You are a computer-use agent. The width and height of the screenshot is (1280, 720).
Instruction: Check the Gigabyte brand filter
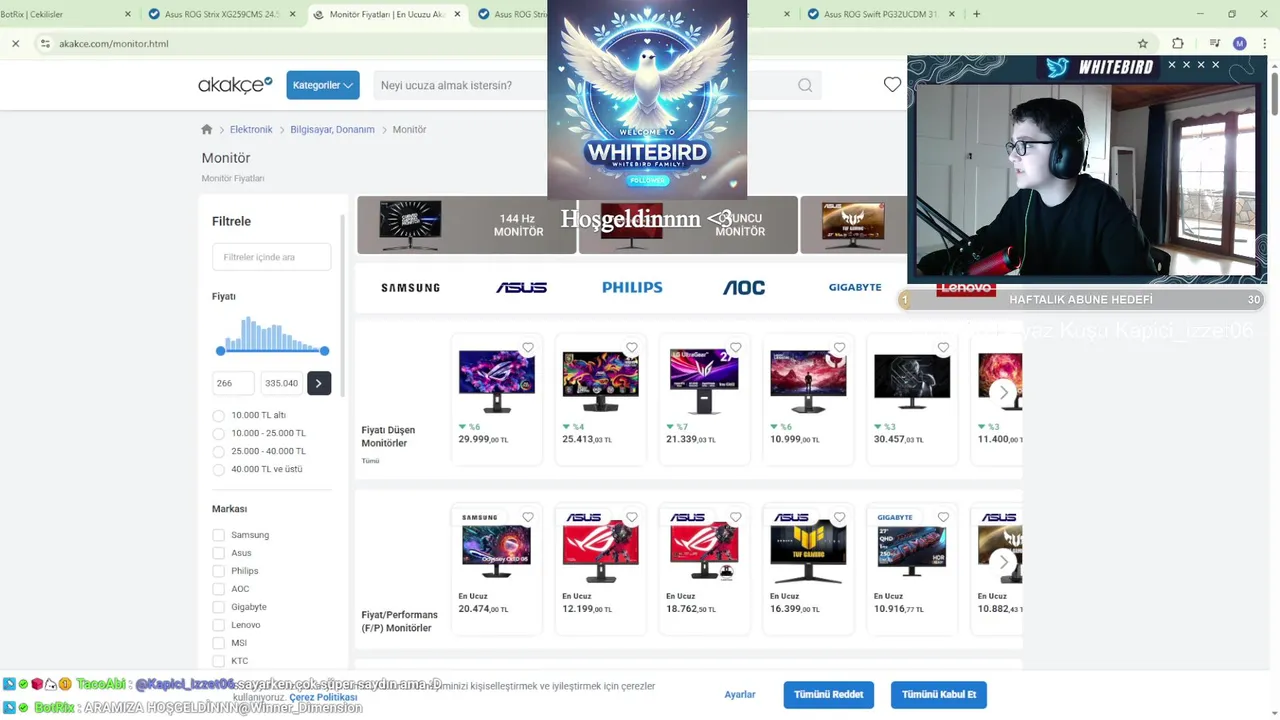[x=218, y=607]
